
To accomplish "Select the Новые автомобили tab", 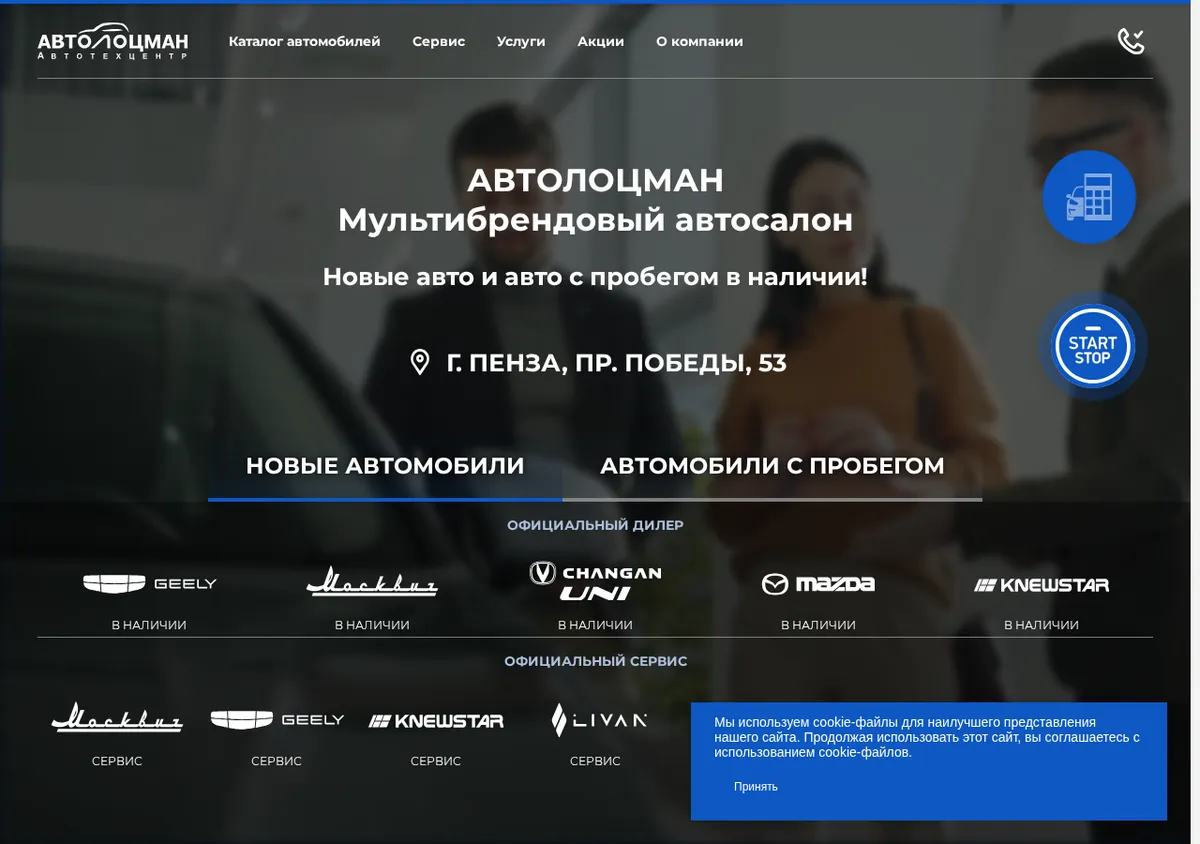I will (385, 466).
